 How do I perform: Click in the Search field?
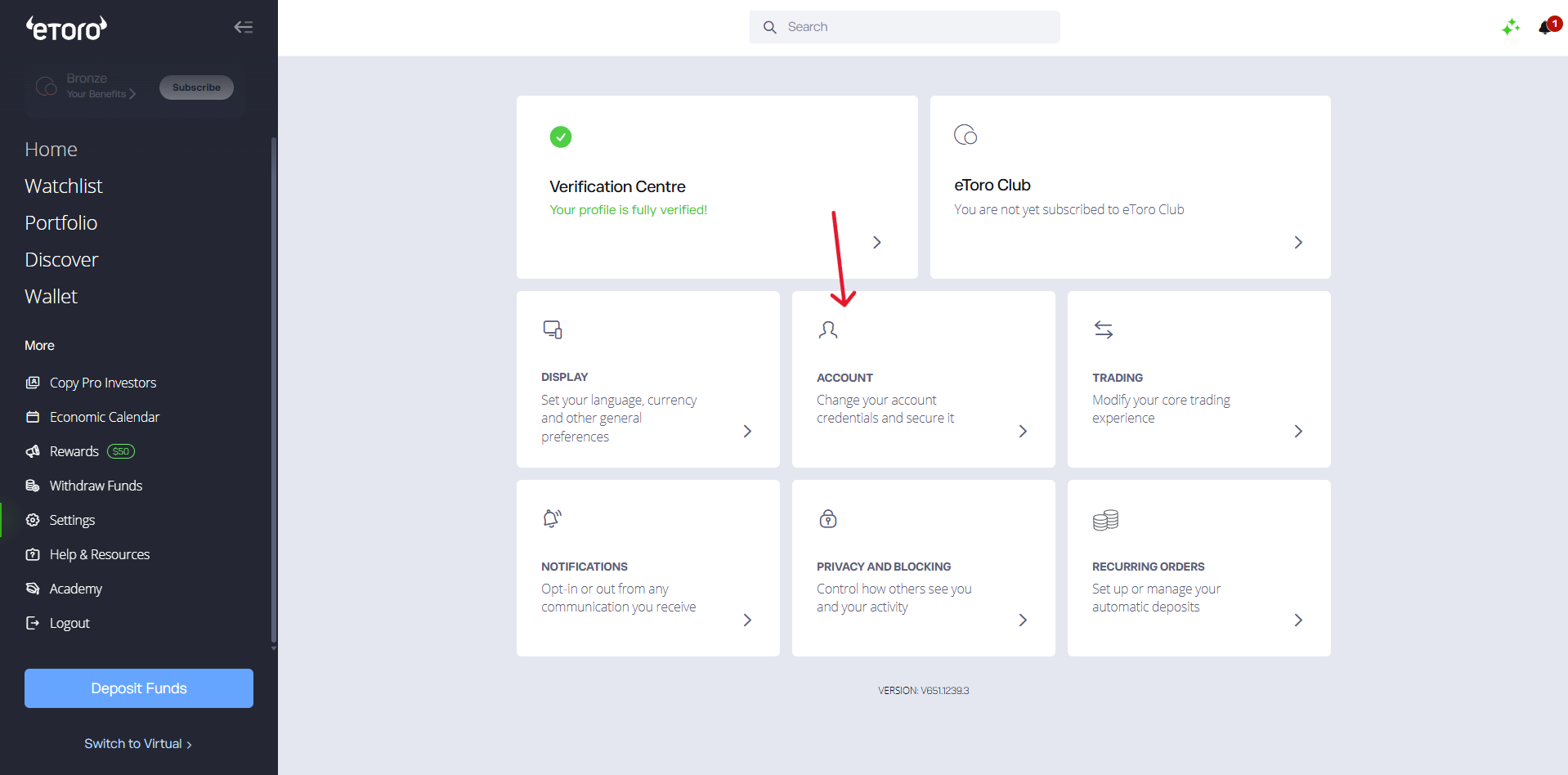pos(905,27)
